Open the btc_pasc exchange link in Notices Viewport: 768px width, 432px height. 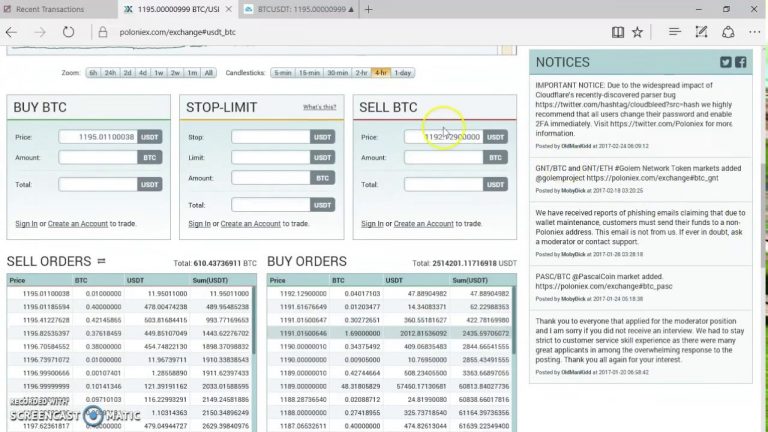coord(604,287)
